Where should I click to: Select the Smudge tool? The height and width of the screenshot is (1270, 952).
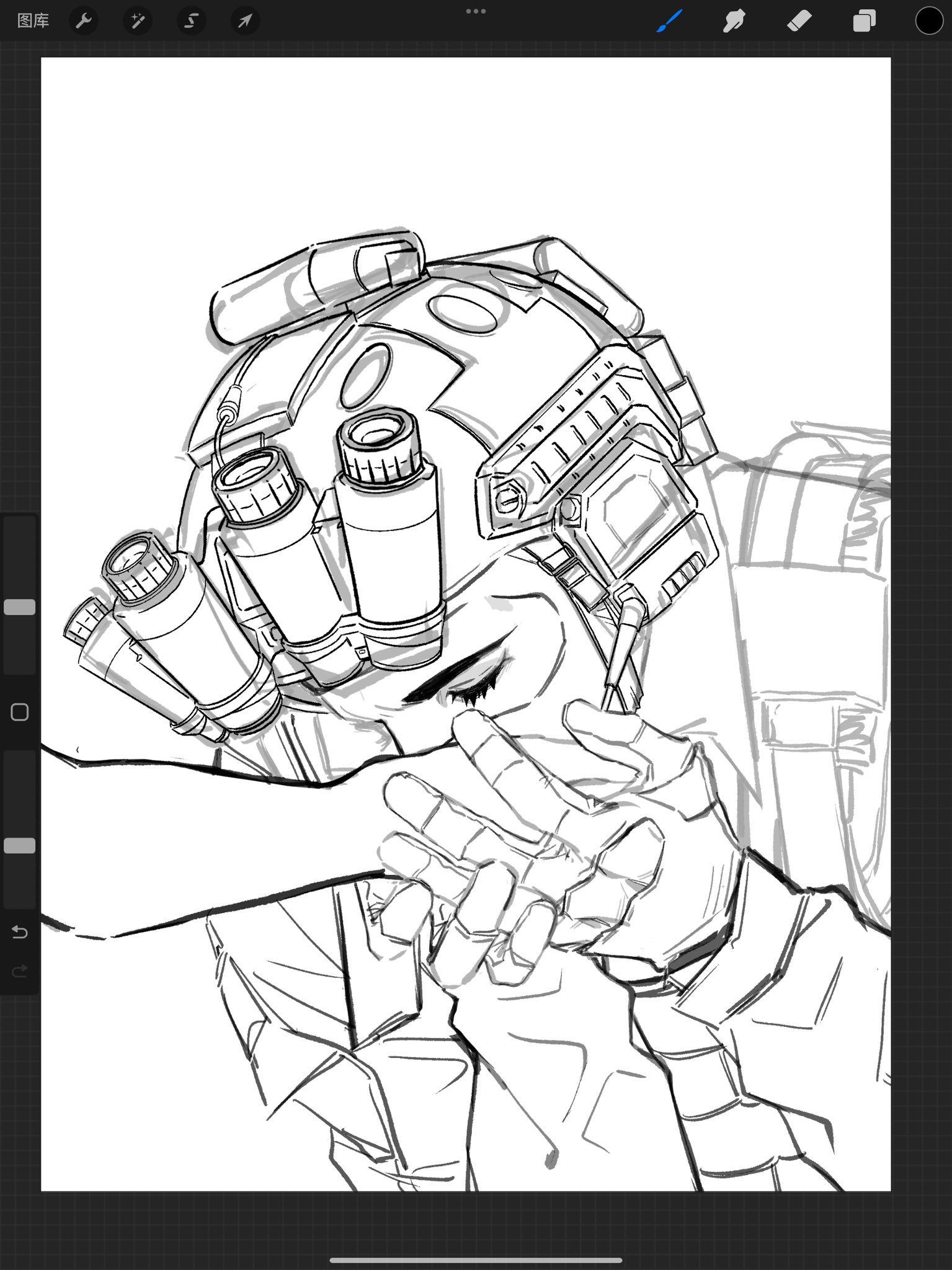734,22
